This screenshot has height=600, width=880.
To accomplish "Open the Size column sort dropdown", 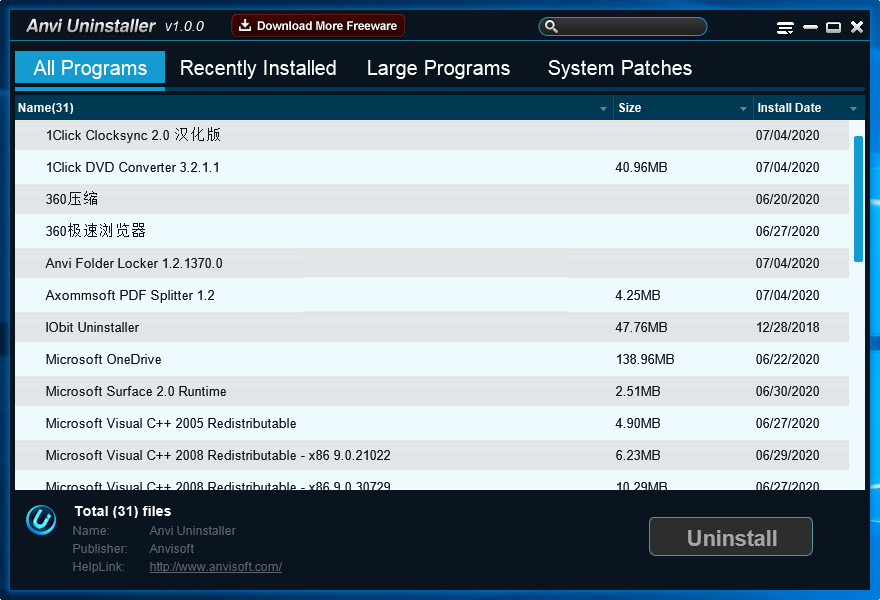I will click(x=744, y=108).
